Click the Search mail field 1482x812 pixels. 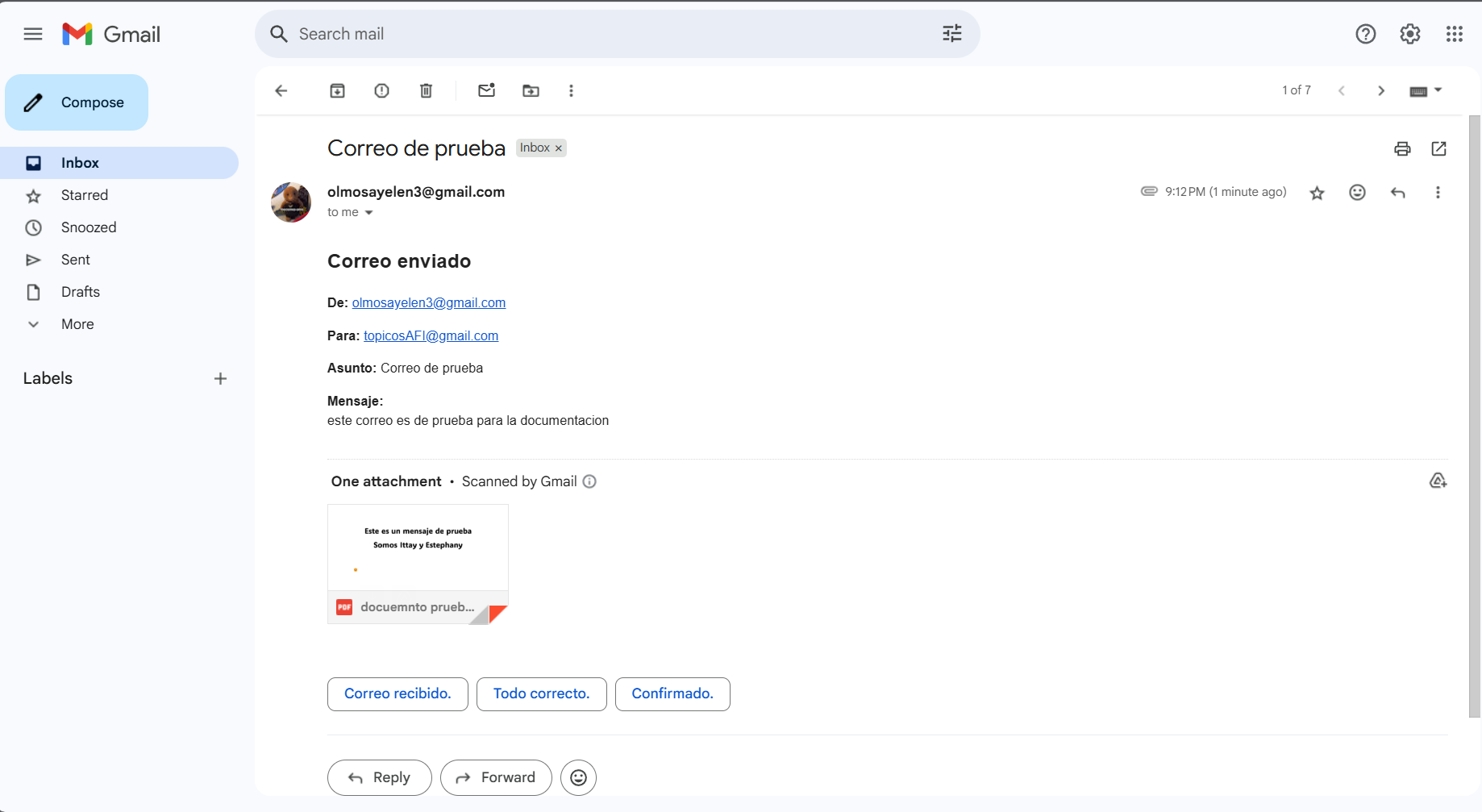tap(618, 34)
